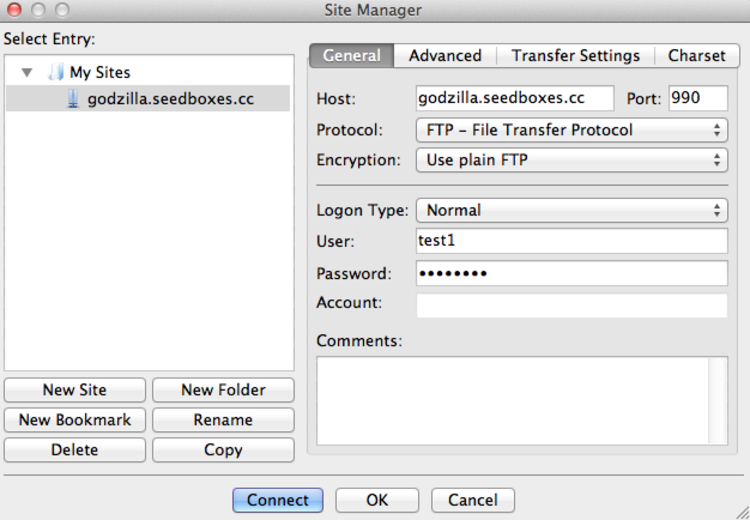This screenshot has height=520, width=750.
Task: Open the Protocol dropdown
Action: (x=571, y=130)
